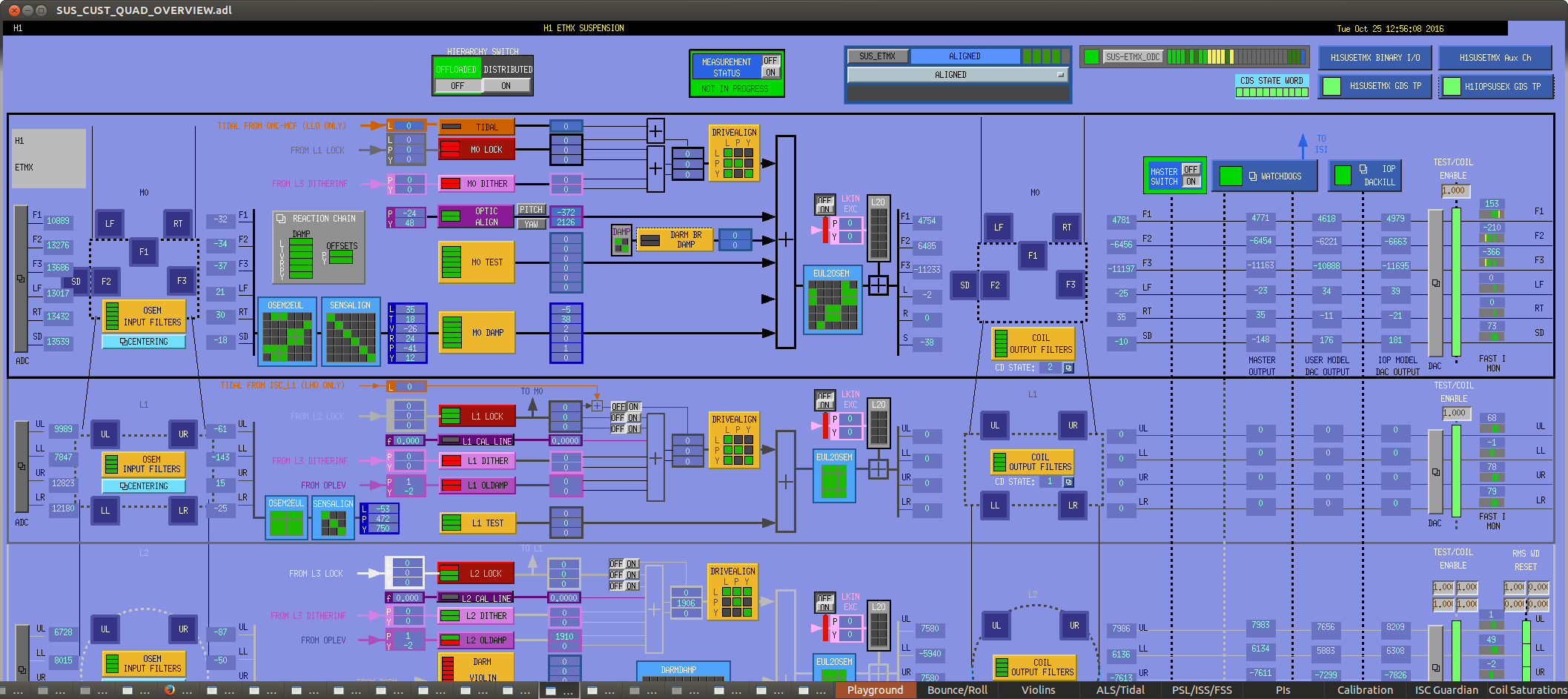The height and width of the screenshot is (699, 1568).
Task: Open H1IOPSUSEX GDS TP screen
Action: coord(1495,86)
